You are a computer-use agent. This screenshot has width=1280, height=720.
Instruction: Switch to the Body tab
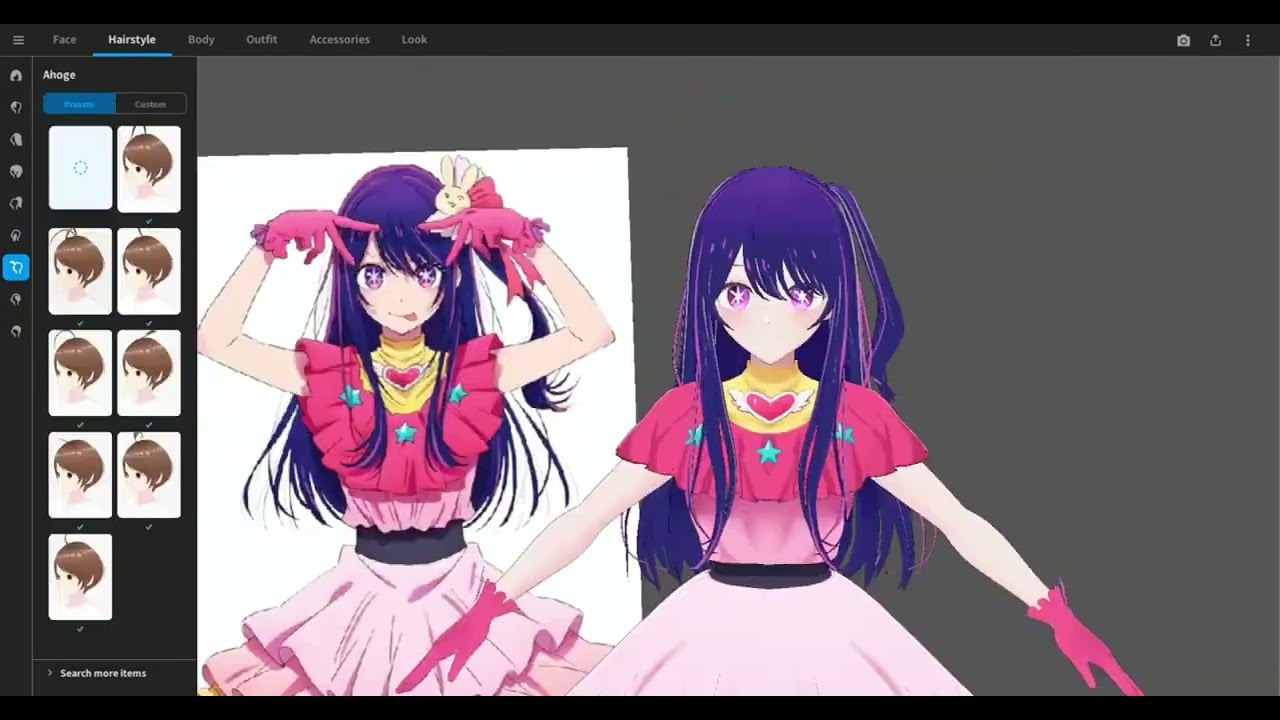tap(201, 39)
